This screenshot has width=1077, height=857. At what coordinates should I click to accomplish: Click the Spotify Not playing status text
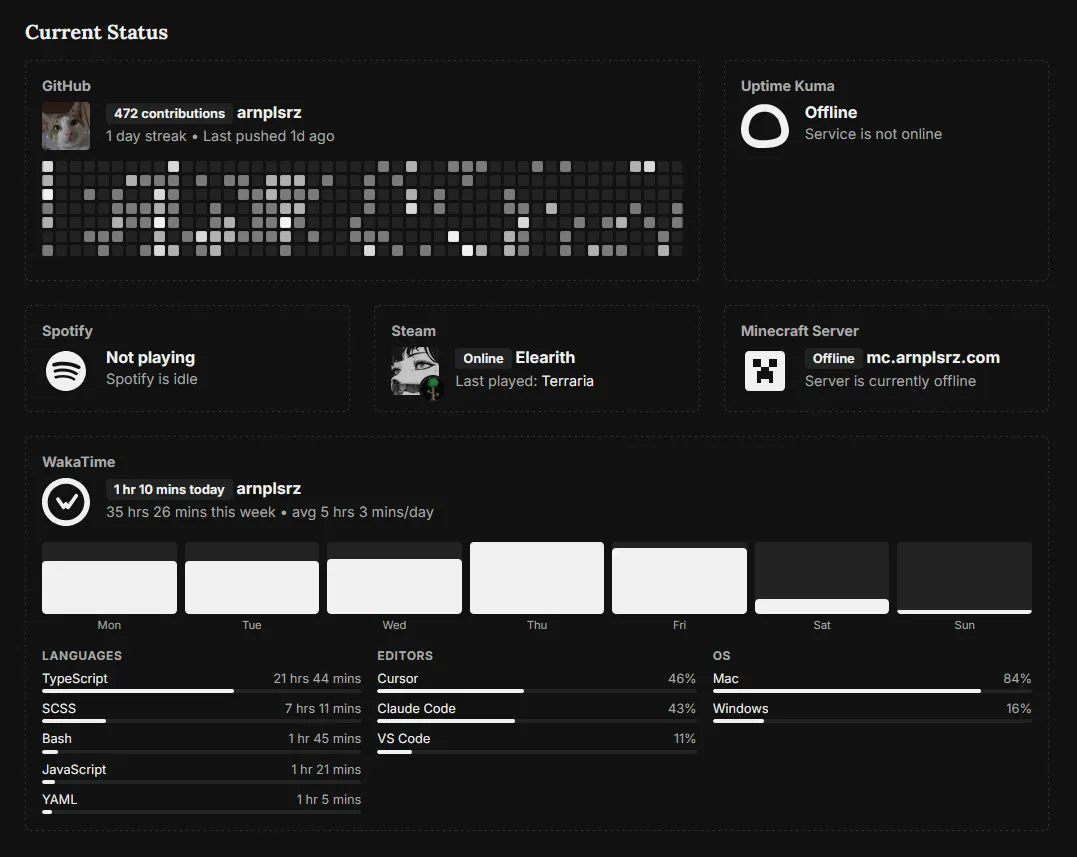coord(150,358)
